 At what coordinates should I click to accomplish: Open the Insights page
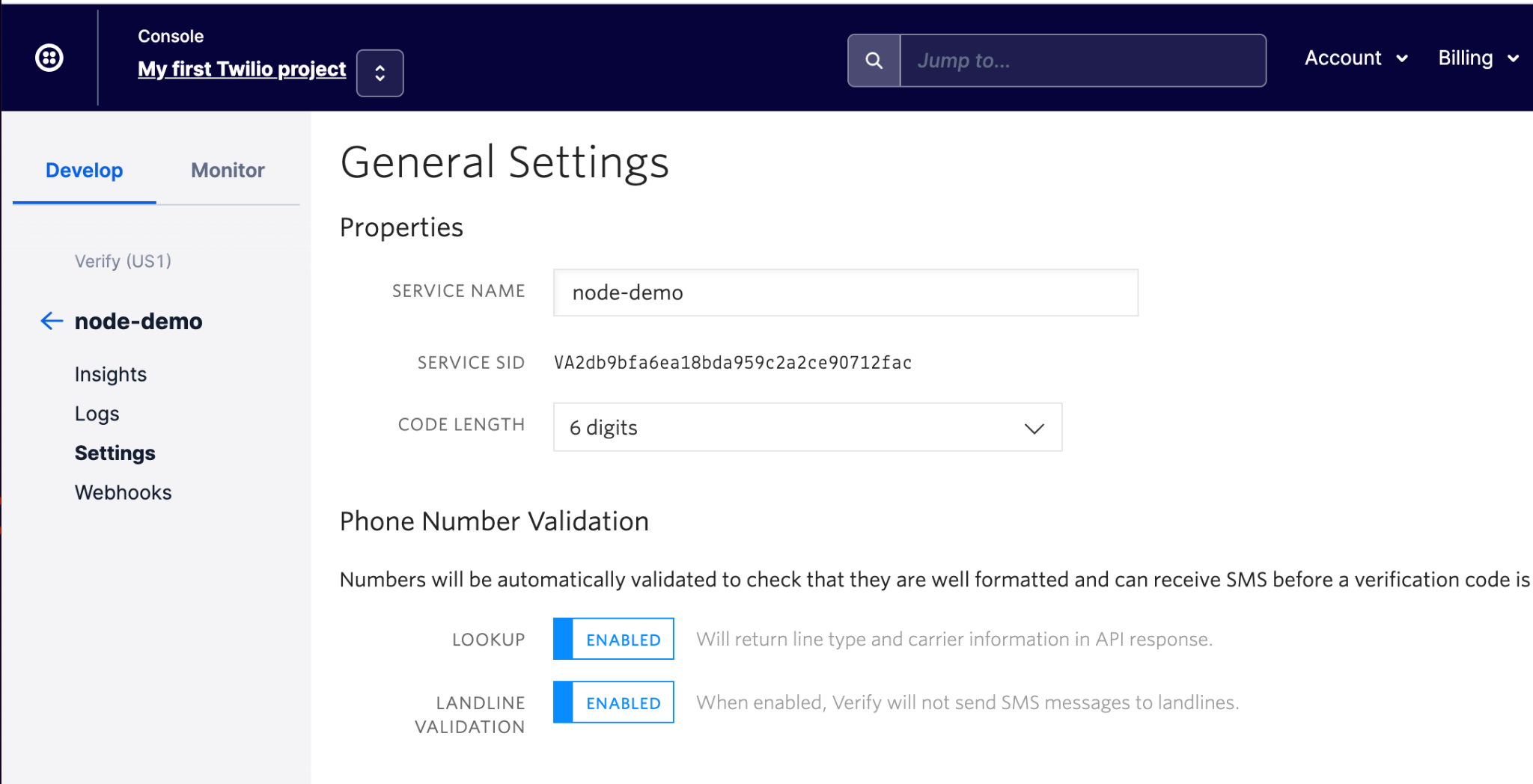[110, 374]
